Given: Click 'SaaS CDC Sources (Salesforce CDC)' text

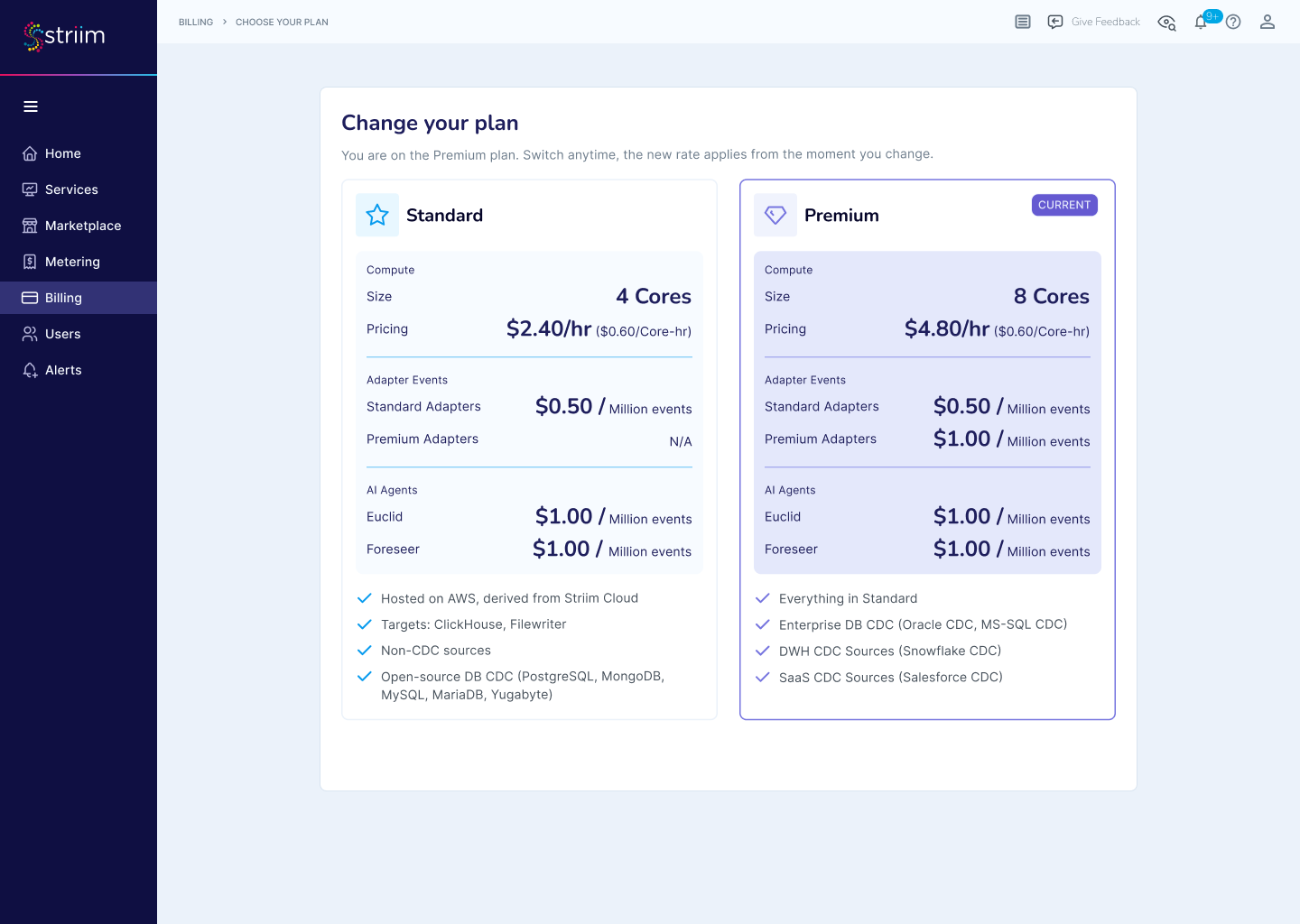Looking at the screenshot, I should coord(891,677).
